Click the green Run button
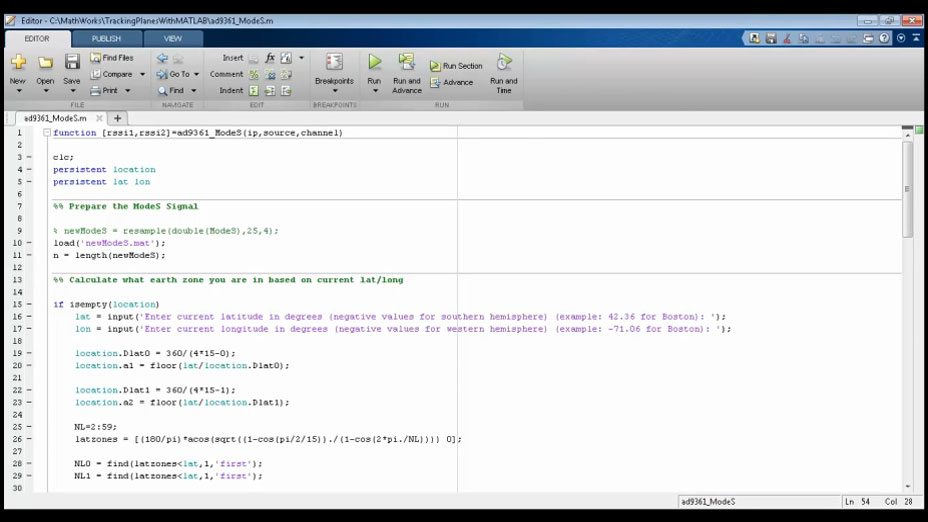Screen dimensions: 928x522 pos(374,62)
